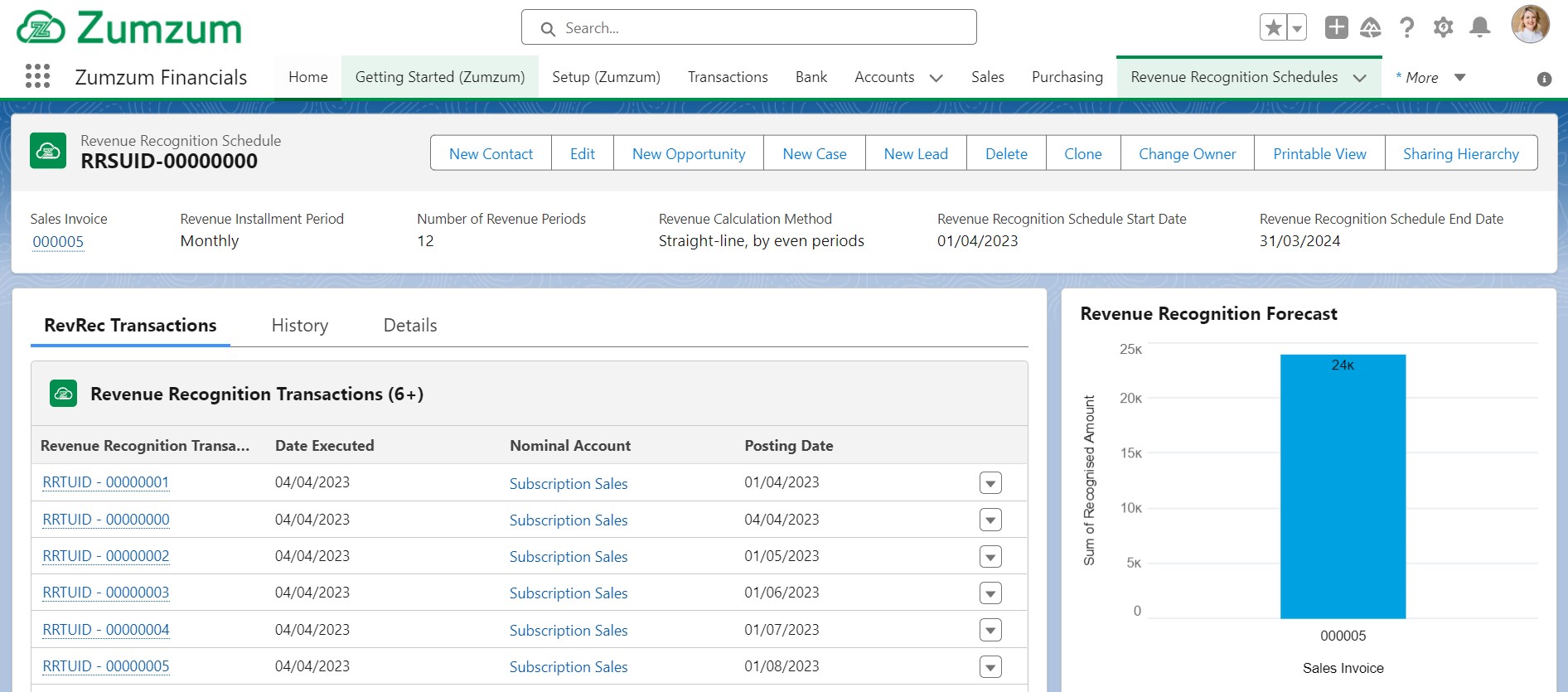The image size is (1568, 692).
Task: Click the blue 24K forecast chart bar
Action: click(x=1343, y=486)
